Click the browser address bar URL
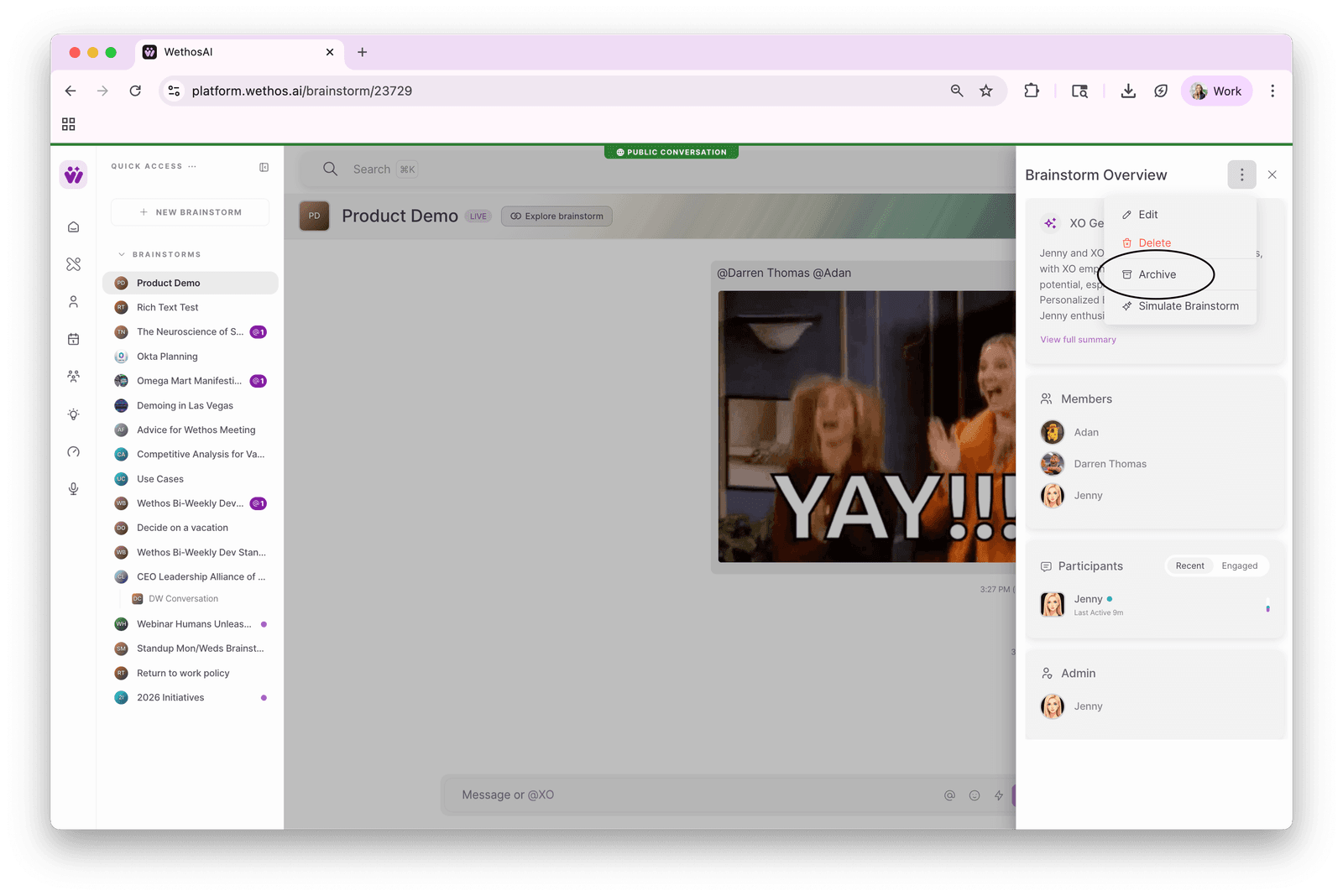 tap(302, 91)
